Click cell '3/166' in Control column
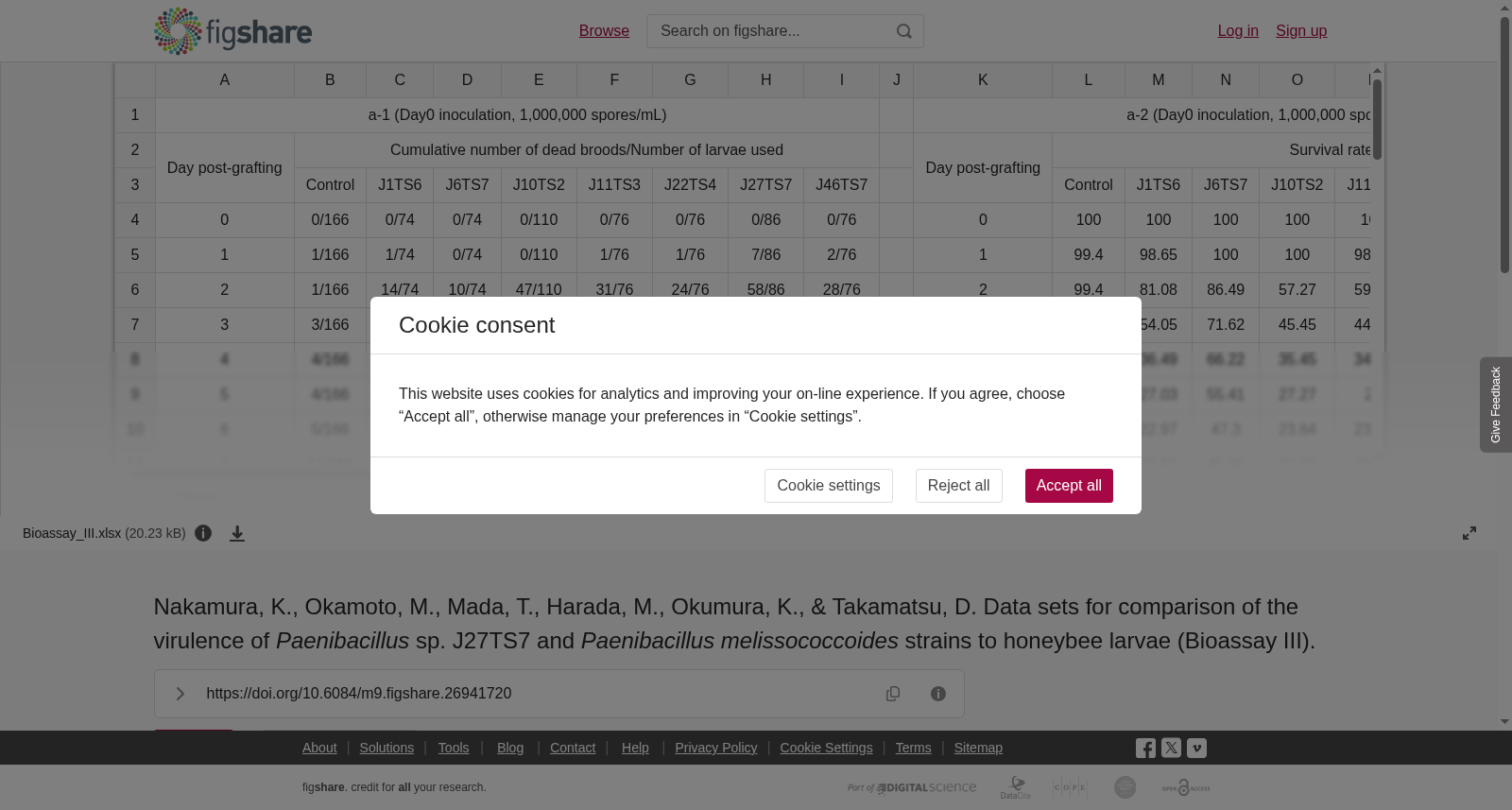The height and width of the screenshot is (810, 1512). pyautogui.click(x=330, y=325)
